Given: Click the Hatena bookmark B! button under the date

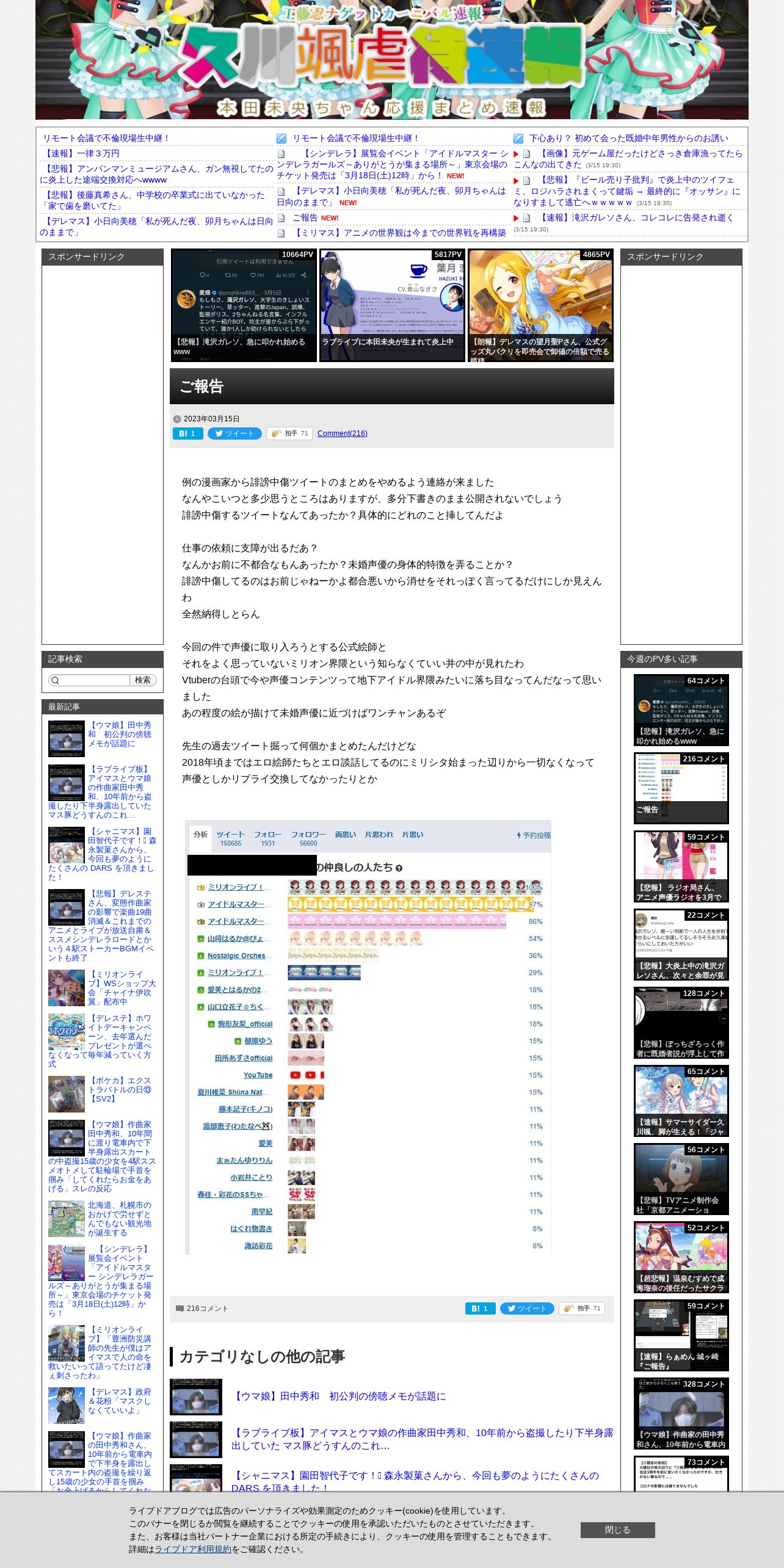Looking at the screenshot, I should (187, 434).
